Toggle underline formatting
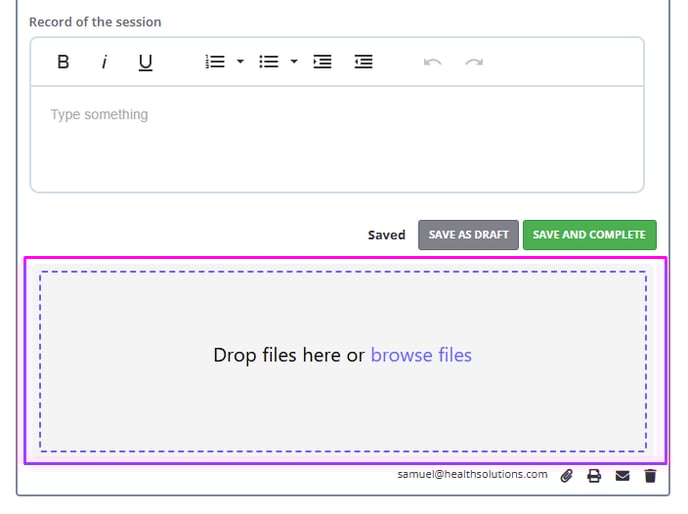The height and width of the screenshot is (514, 688). (145, 62)
